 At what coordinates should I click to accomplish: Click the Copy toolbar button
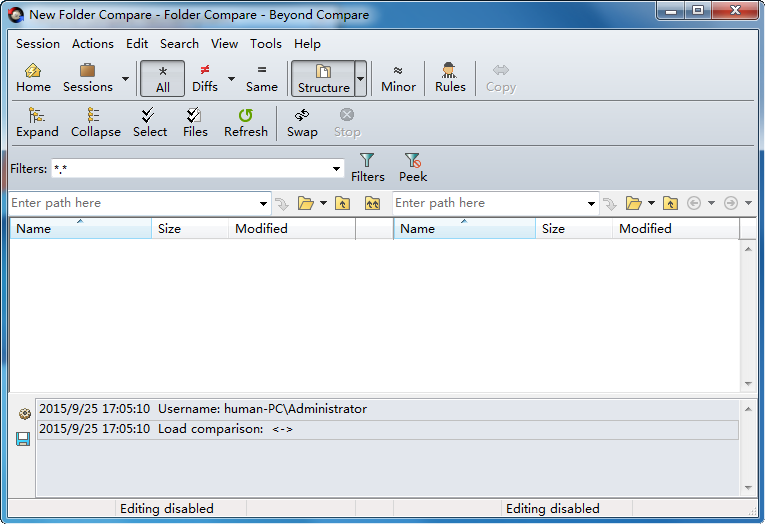click(x=501, y=78)
